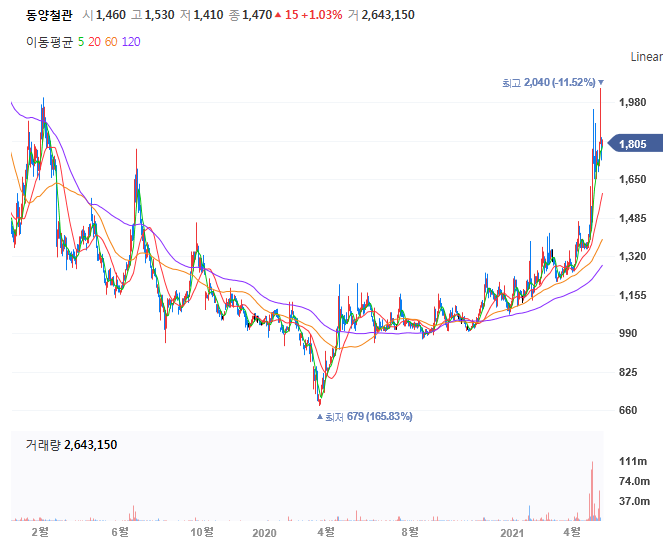Image resolution: width=663 pixels, height=556 pixels.
Task: Select the 20-day moving average label
Action: [94, 42]
